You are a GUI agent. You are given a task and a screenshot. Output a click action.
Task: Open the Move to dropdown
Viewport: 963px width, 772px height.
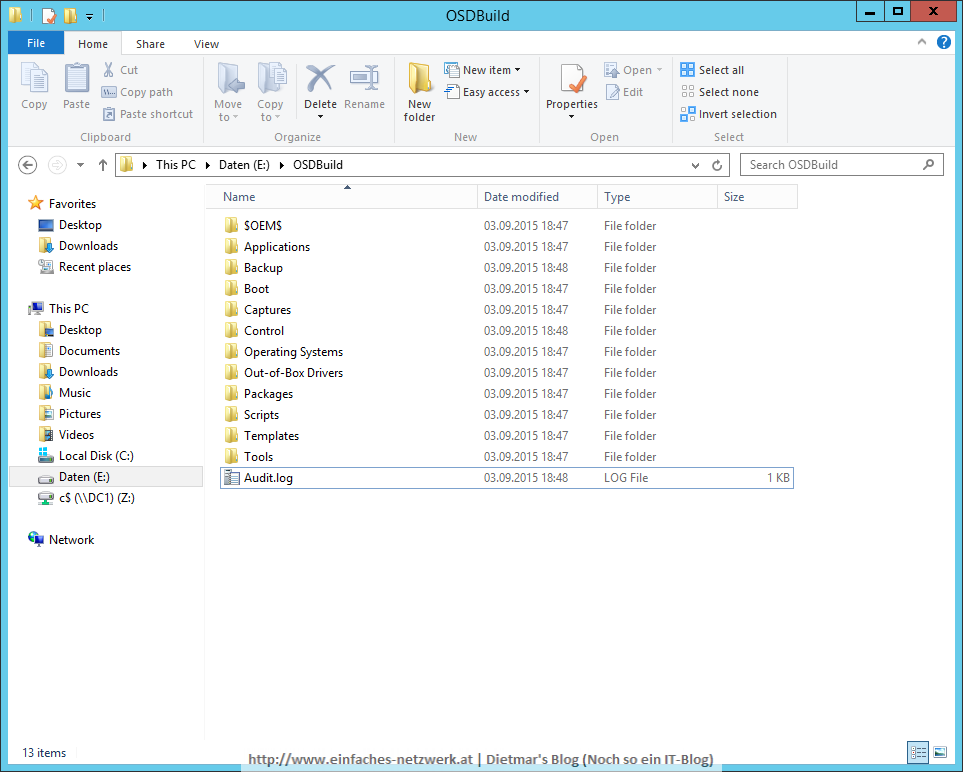(x=228, y=92)
